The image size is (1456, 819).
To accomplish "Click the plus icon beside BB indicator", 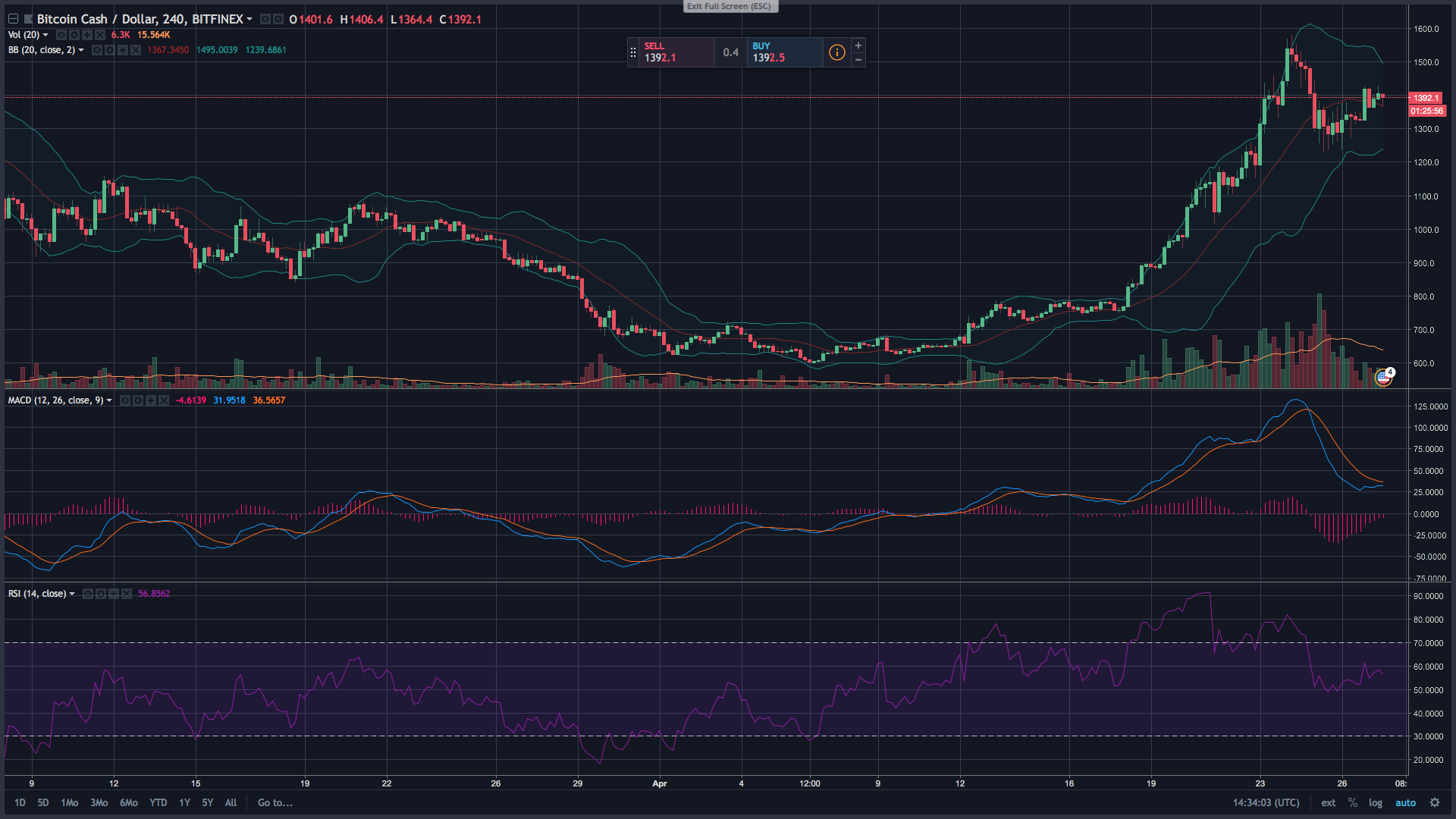I will tap(123, 50).
